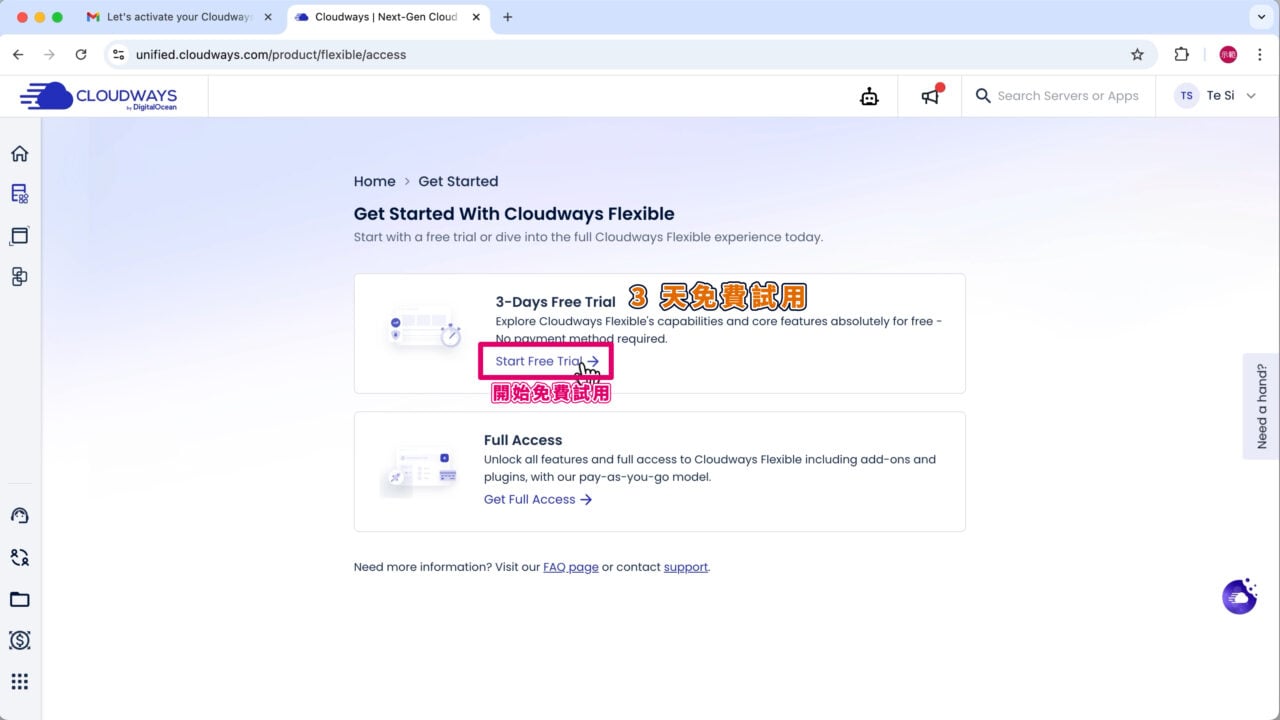This screenshot has width=1280, height=720.
Task: Click the Home breadcrumb link
Action: [374, 181]
